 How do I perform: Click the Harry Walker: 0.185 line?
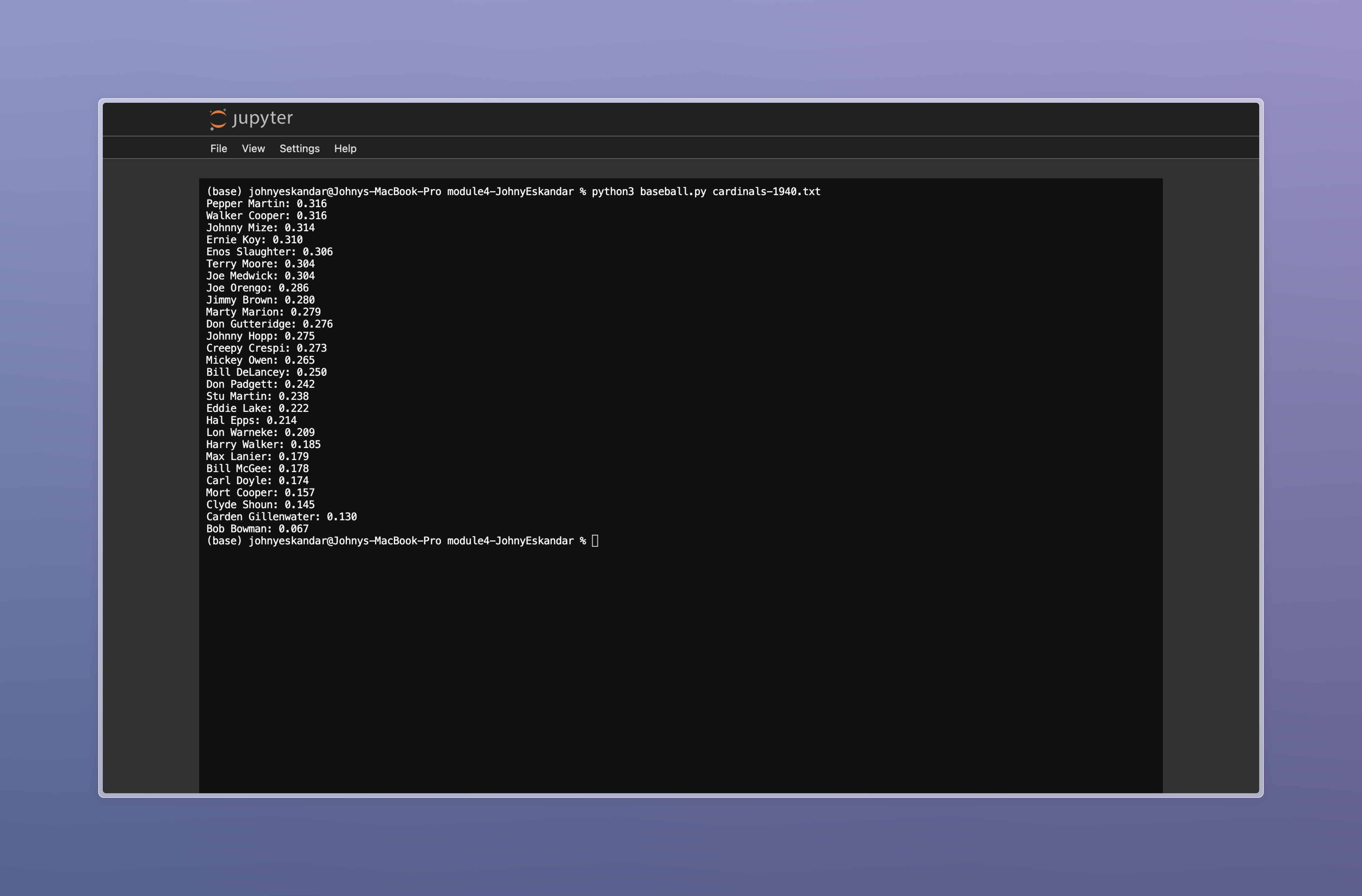263,445
